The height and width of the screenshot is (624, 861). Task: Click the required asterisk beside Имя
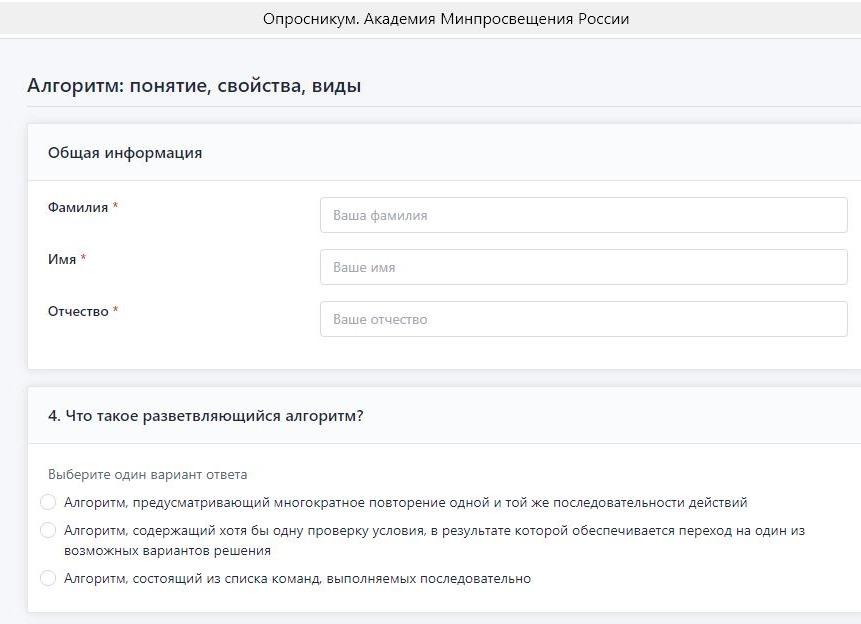(x=83, y=259)
